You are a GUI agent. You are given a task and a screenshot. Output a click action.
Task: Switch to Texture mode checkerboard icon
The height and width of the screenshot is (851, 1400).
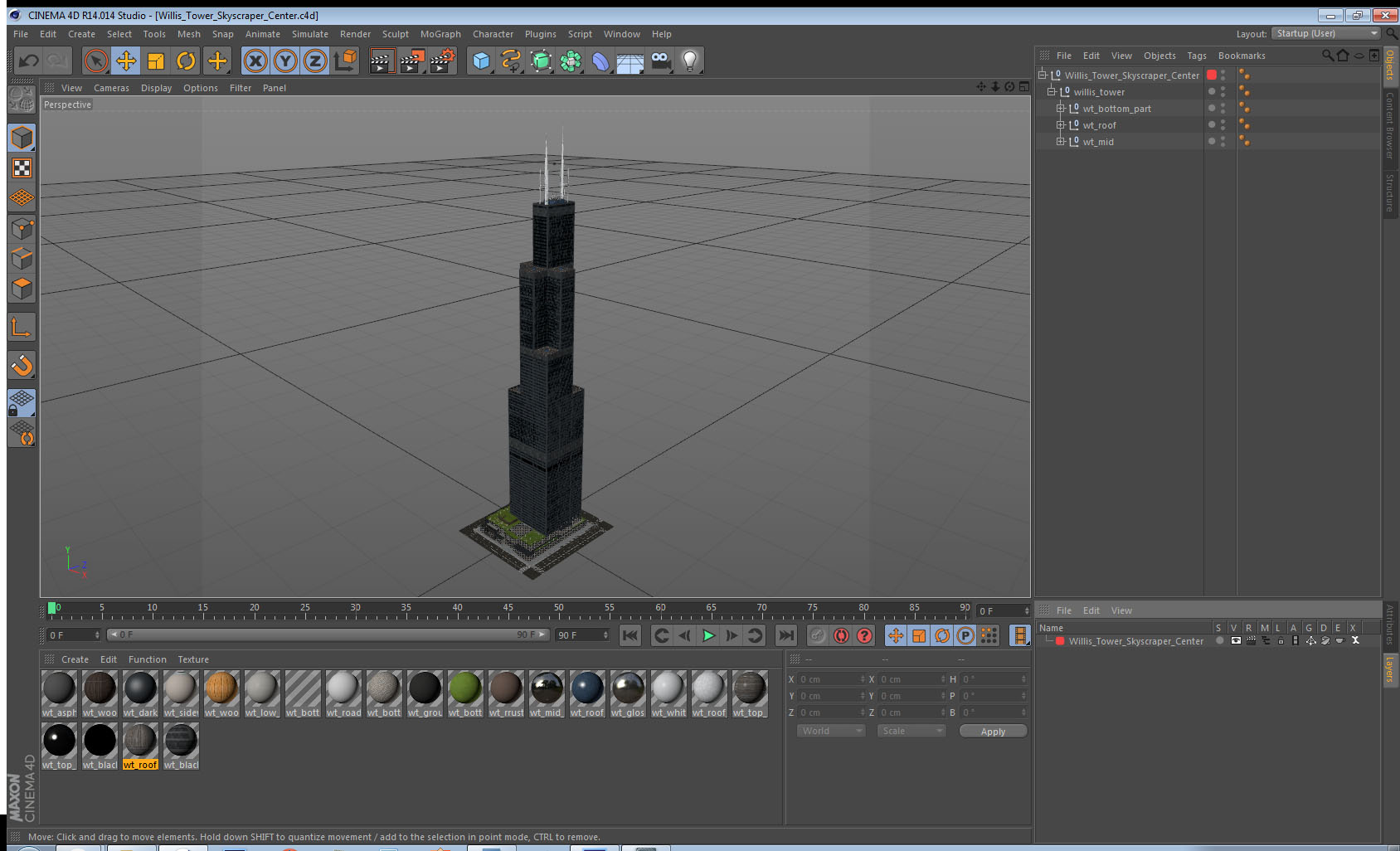tap(22, 168)
